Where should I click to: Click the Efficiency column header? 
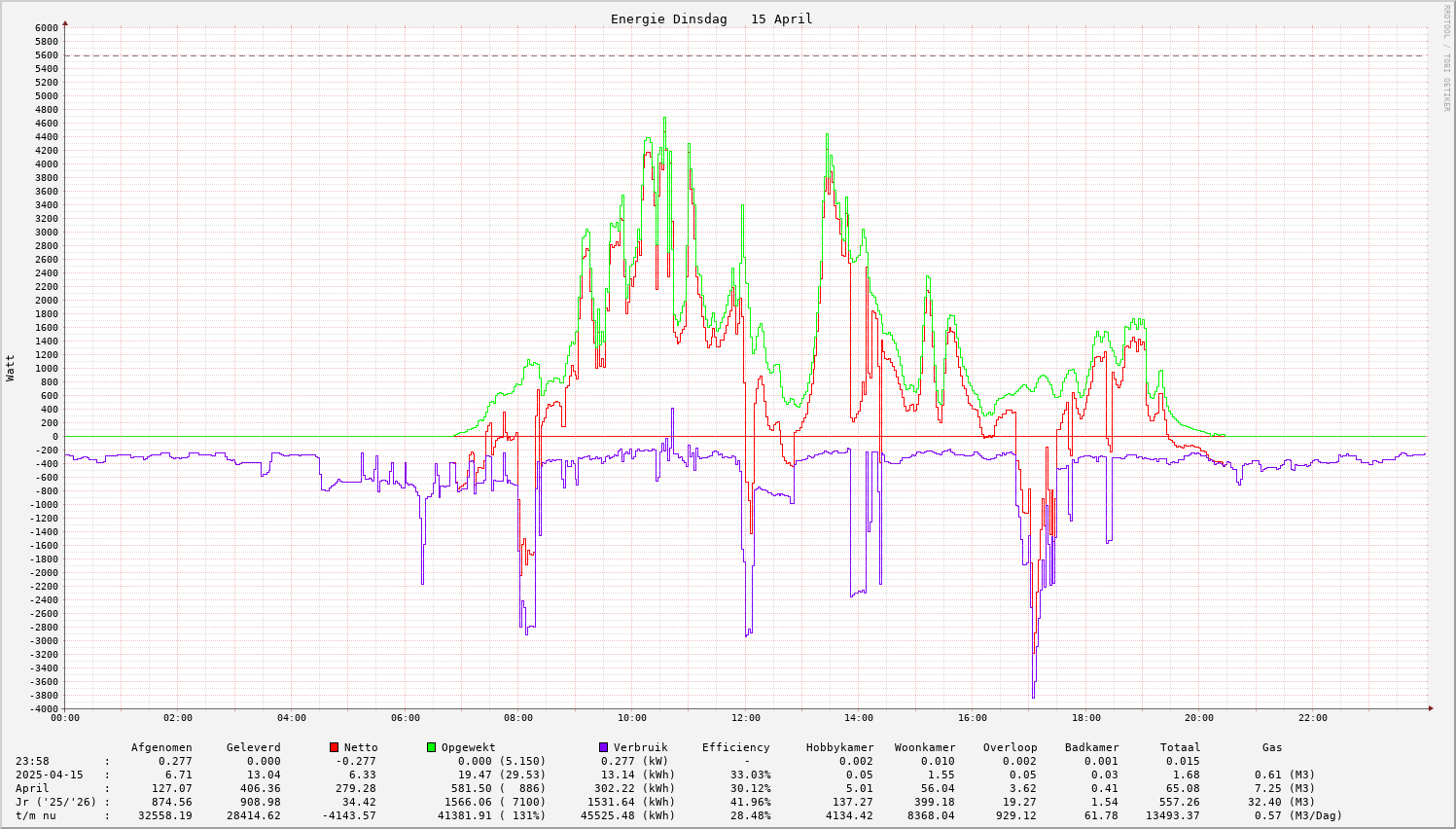click(x=735, y=747)
